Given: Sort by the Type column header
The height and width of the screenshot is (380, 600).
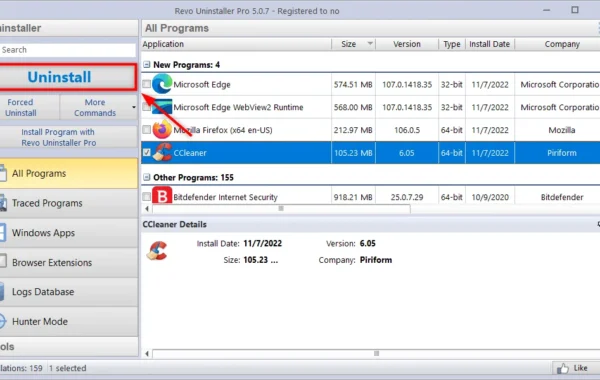Looking at the screenshot, I should (452, 44).
